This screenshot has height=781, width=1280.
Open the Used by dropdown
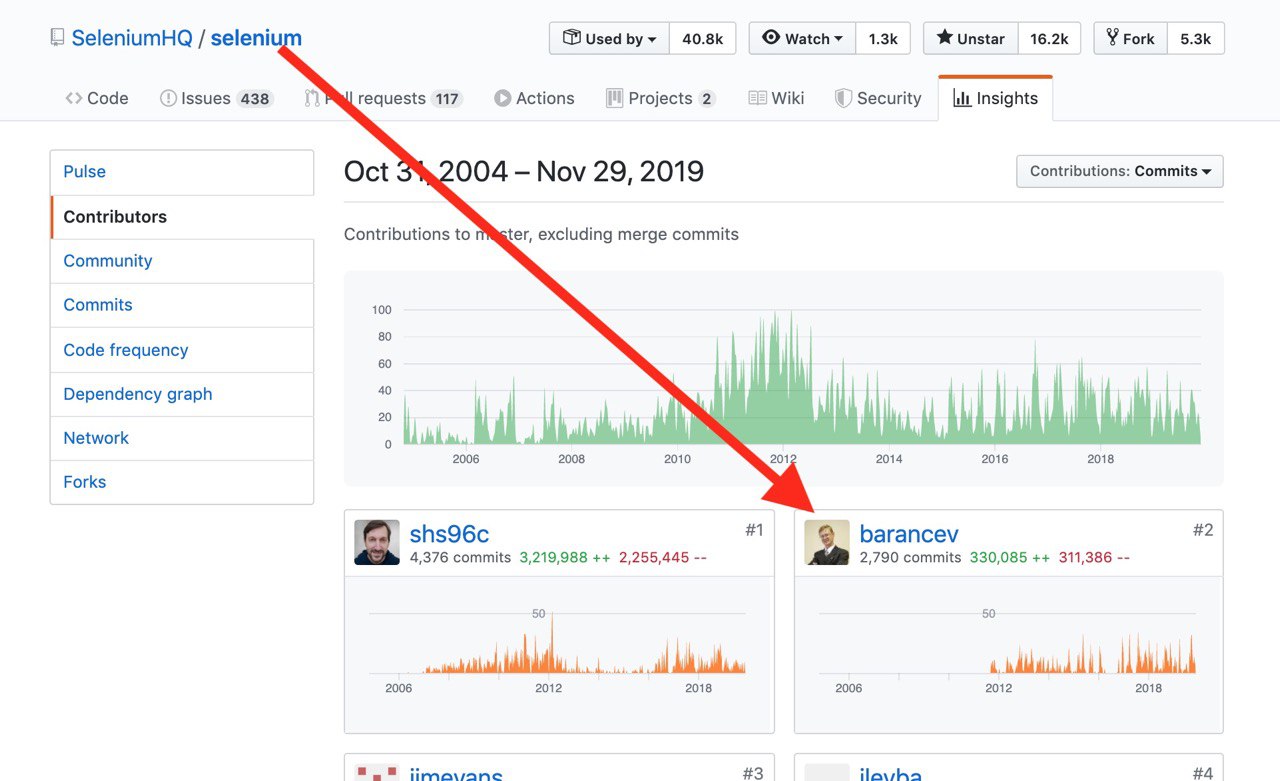coord(609,38)
